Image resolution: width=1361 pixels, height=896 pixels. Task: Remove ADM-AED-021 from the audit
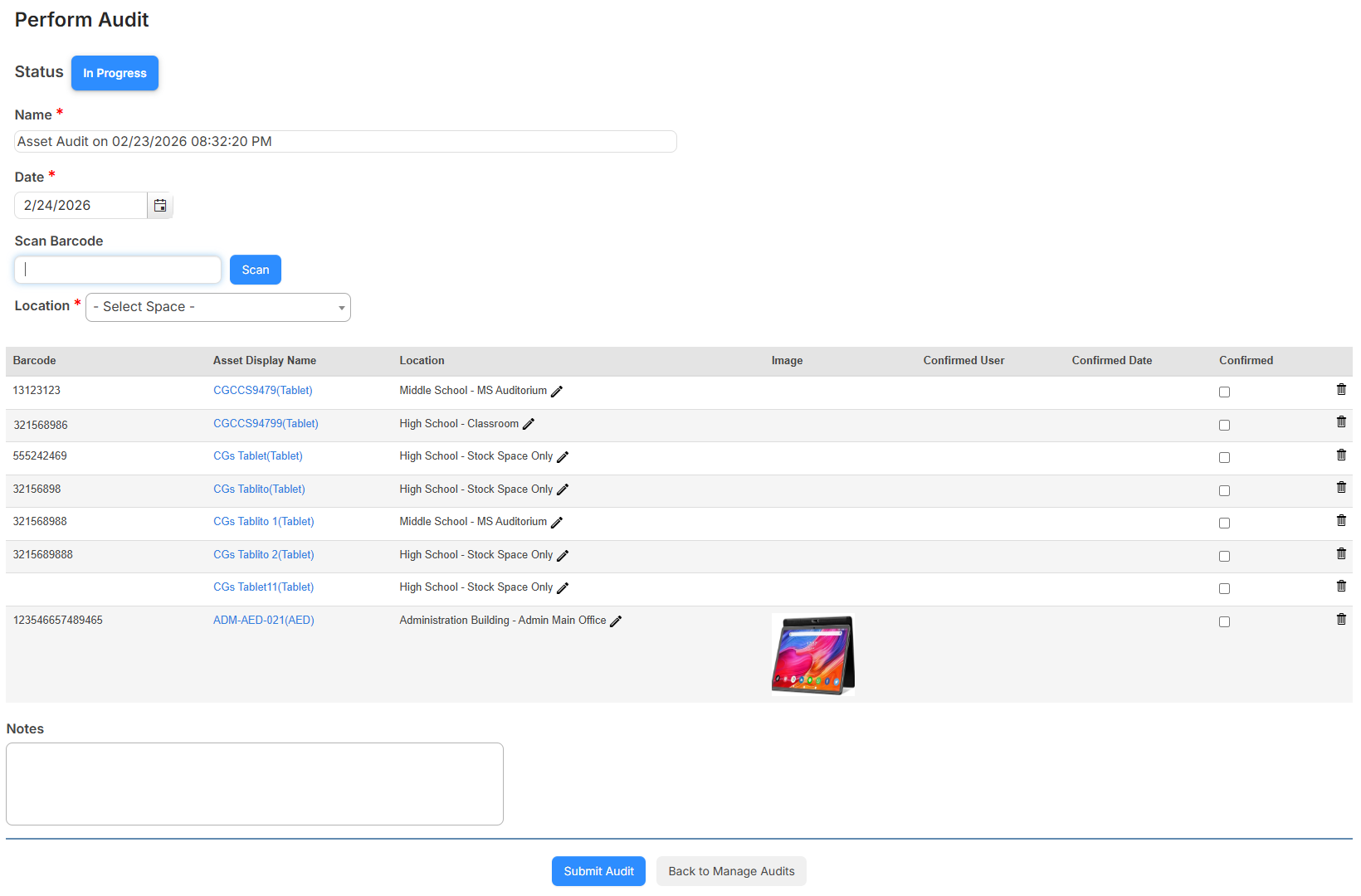point(1341,618)
